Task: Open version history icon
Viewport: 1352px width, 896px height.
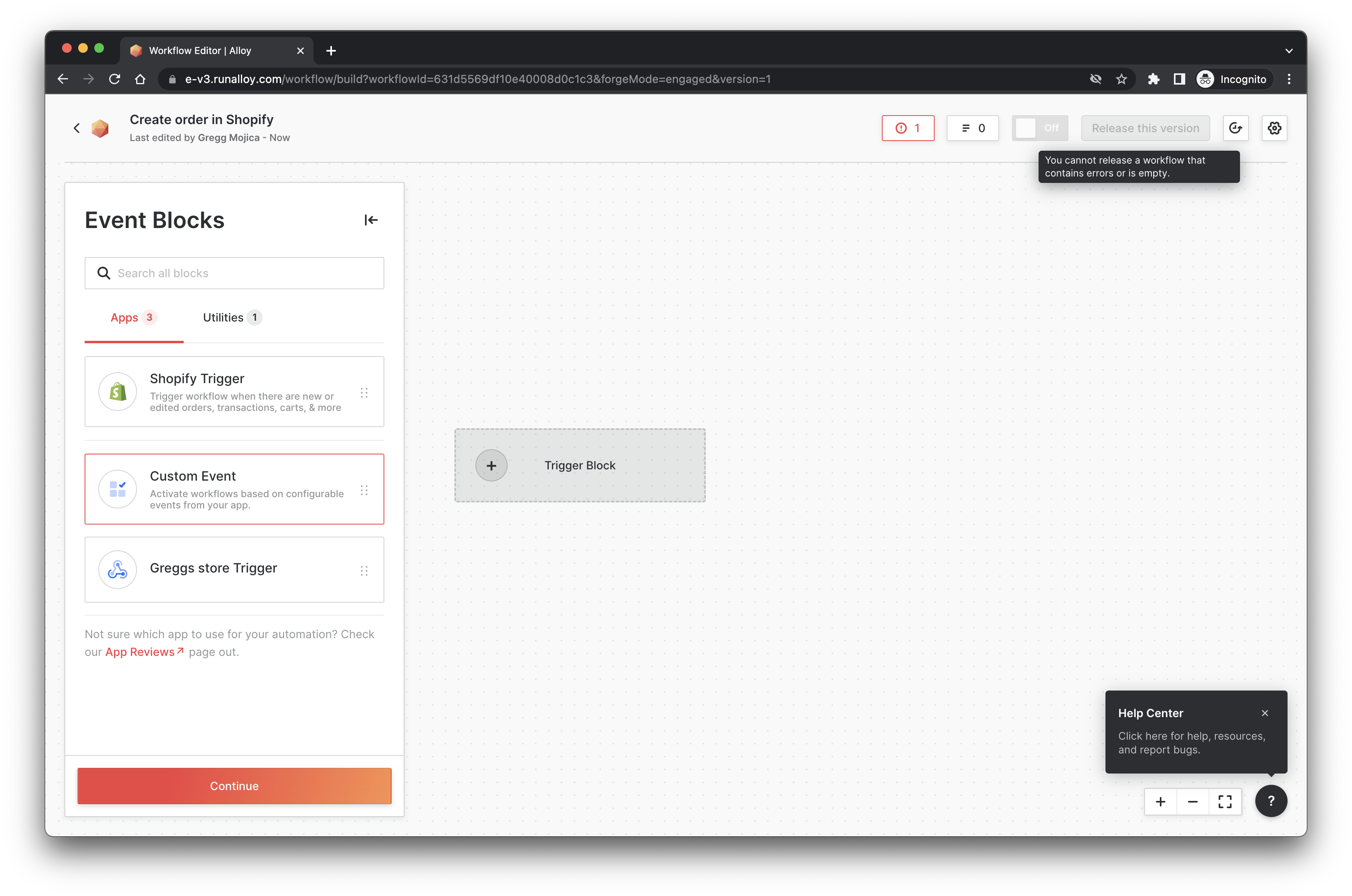Action: [x=1236, y=128]
